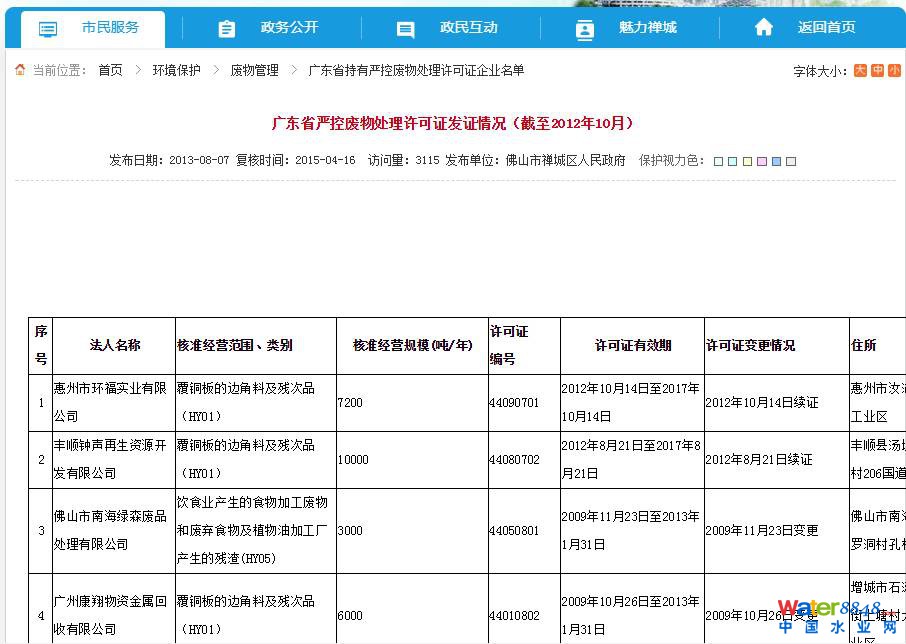
Task: Click the 政民互动 chat bubble icon
Action: (x=405, y=29)
